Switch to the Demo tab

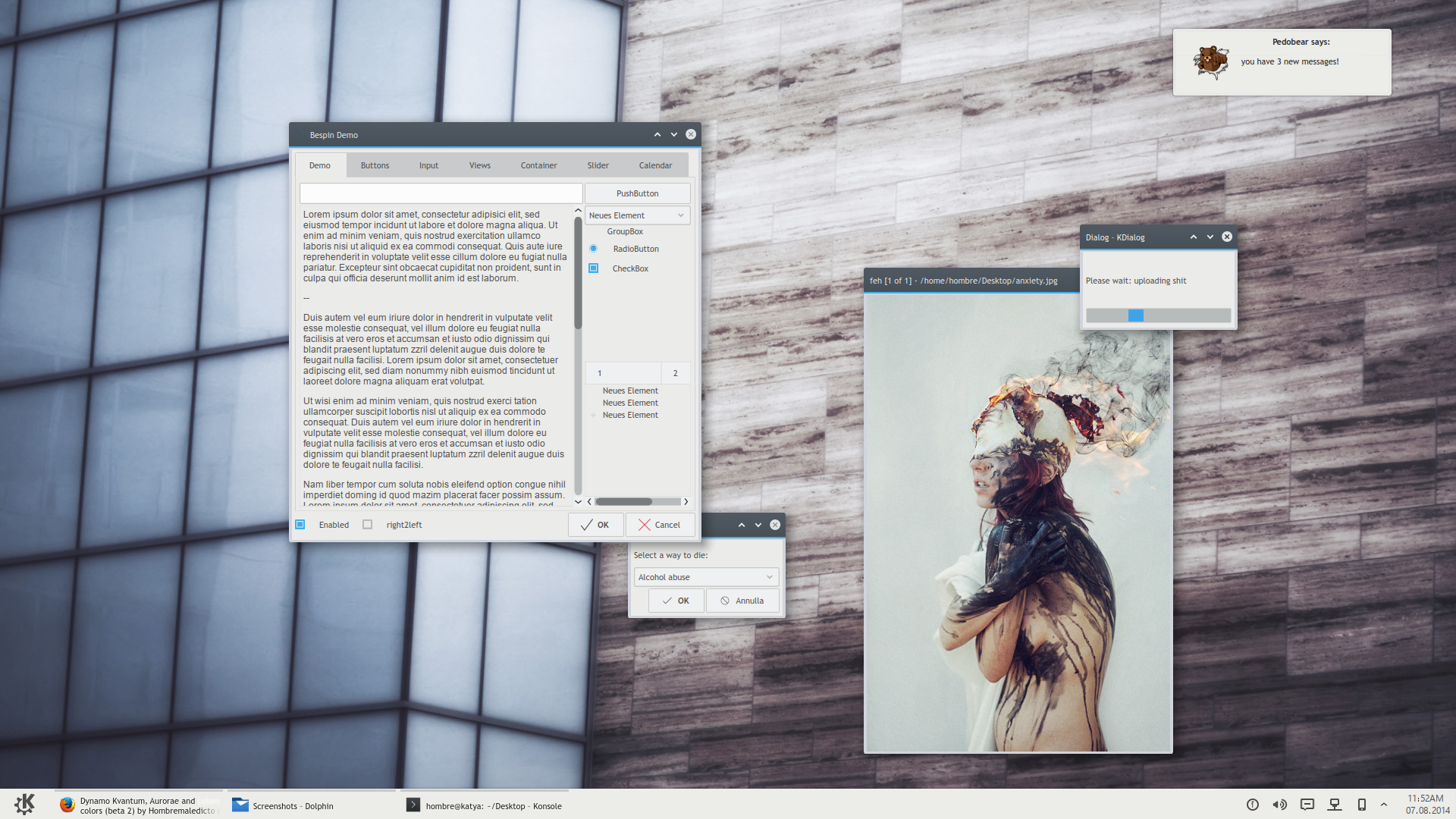point(320,165)
